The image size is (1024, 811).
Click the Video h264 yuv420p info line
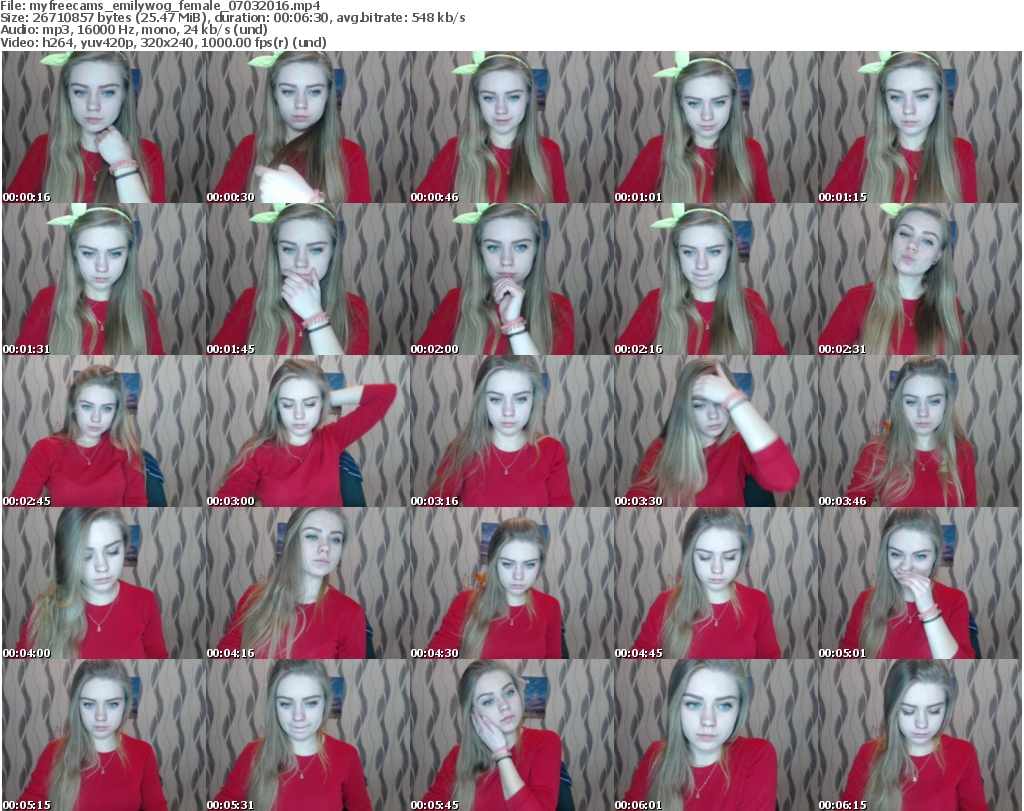163,42
